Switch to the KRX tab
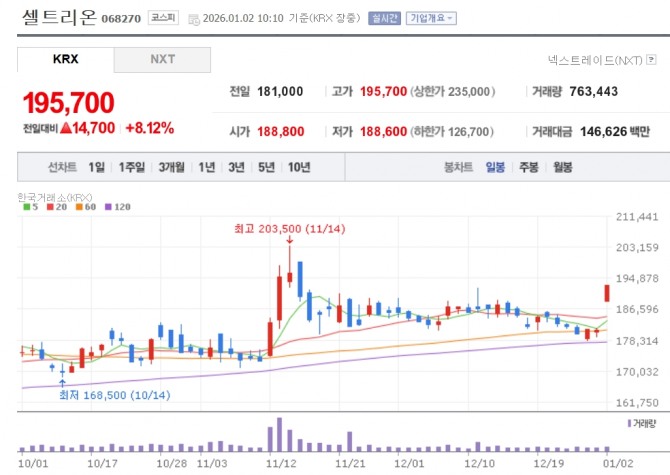The height and width of the screenshot is (475, 670). [x=65, y=59]
